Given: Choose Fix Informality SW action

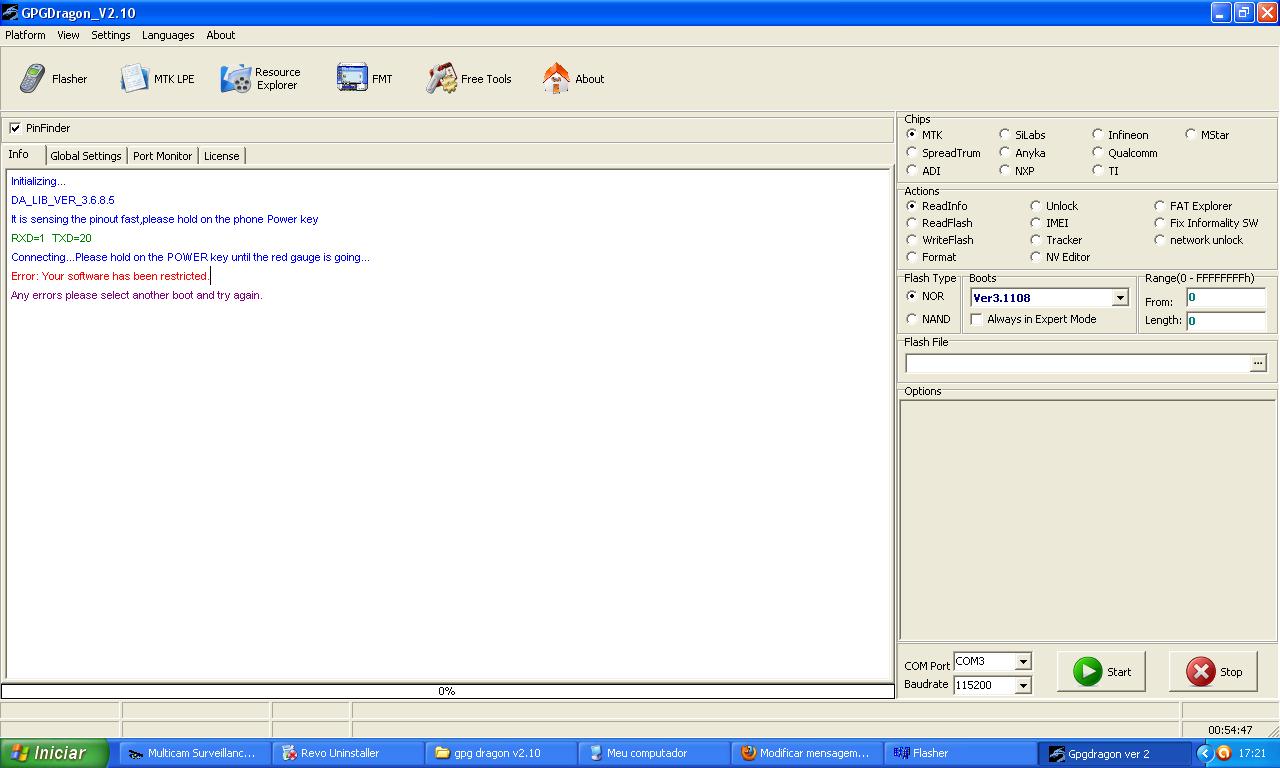Looking at the screenshot, I should tap(1159, 223).
